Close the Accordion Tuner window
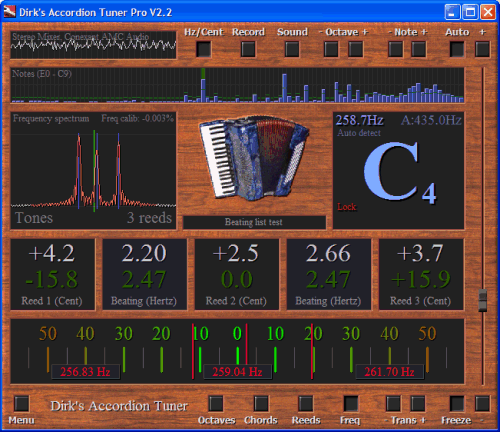This screenshot has width=500, height=432. point(488,13)
